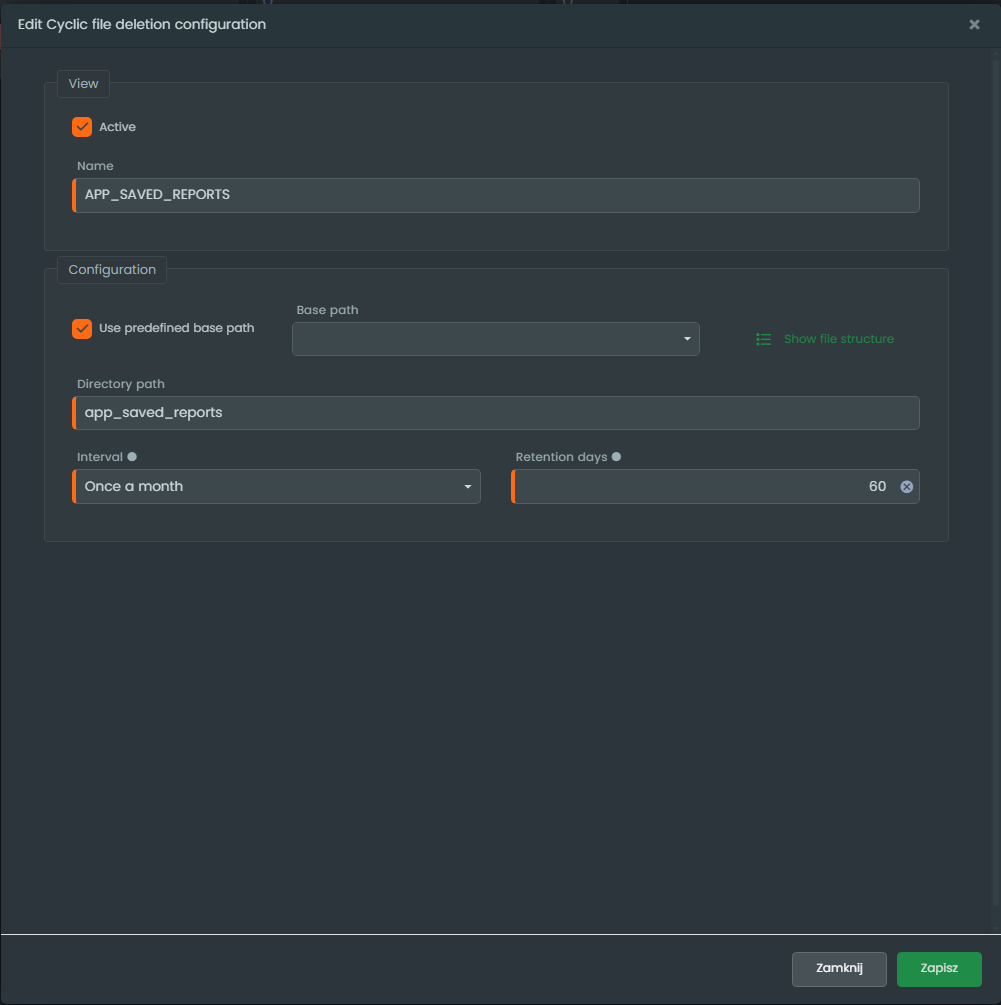The image size is (1001, 1005).
Task: Click the Configuration section header
Action: 112,270
